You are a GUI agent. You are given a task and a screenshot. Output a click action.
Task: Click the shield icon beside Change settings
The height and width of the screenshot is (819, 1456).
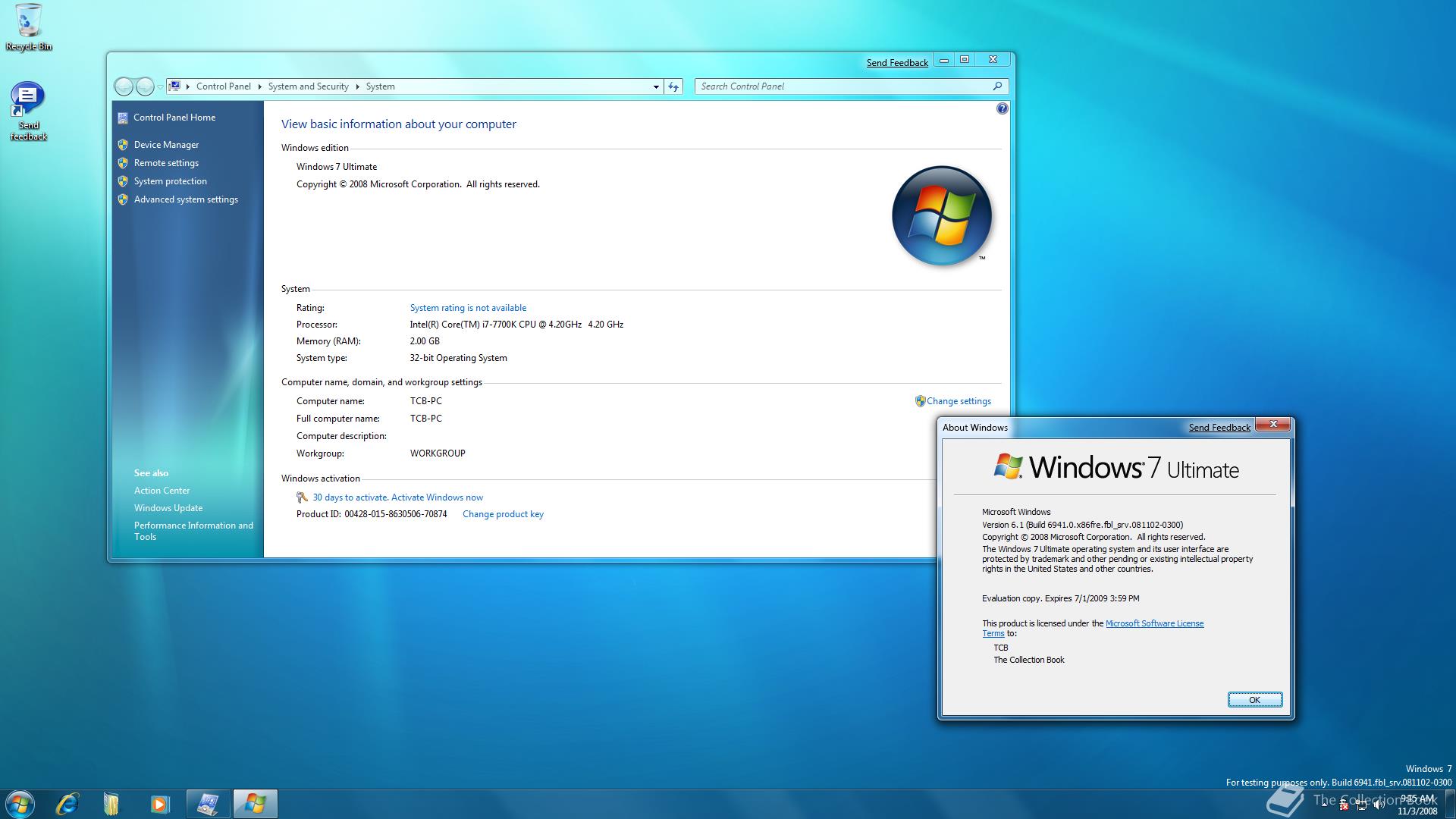tap(920, 401)
